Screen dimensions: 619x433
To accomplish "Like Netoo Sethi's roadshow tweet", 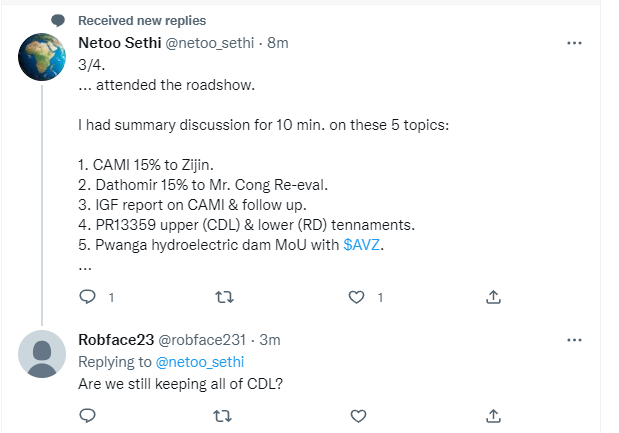I will [x=355, y=297].
